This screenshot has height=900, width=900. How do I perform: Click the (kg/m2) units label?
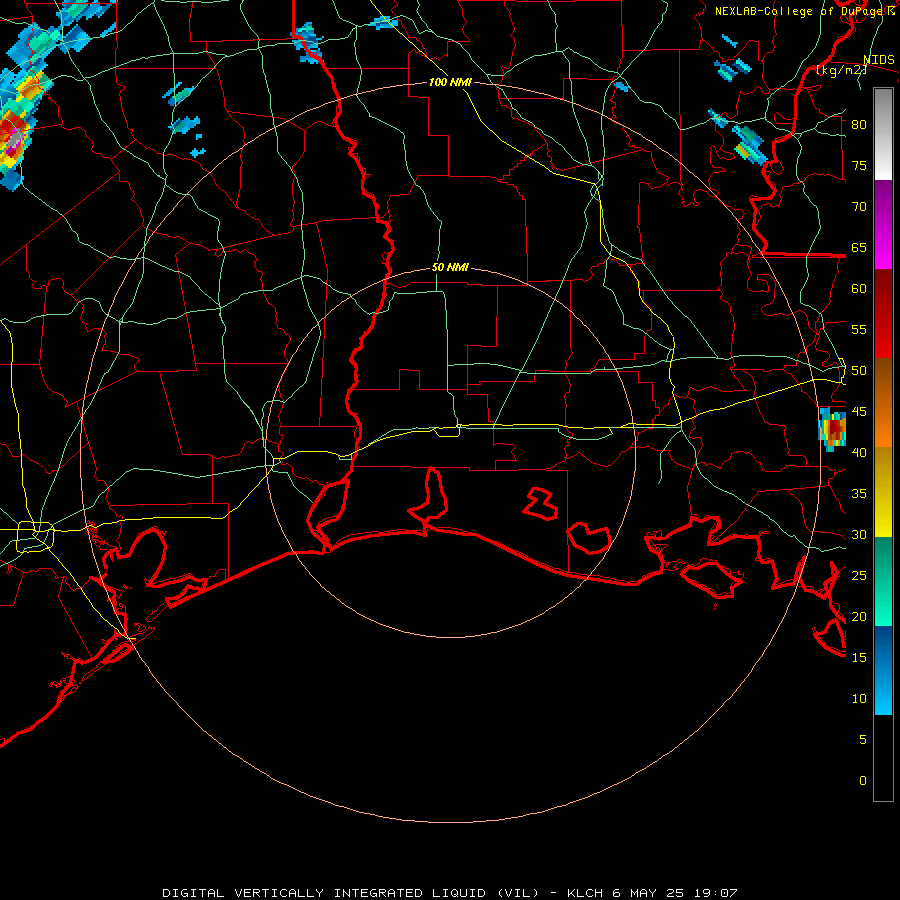click(x=841, y=70)
